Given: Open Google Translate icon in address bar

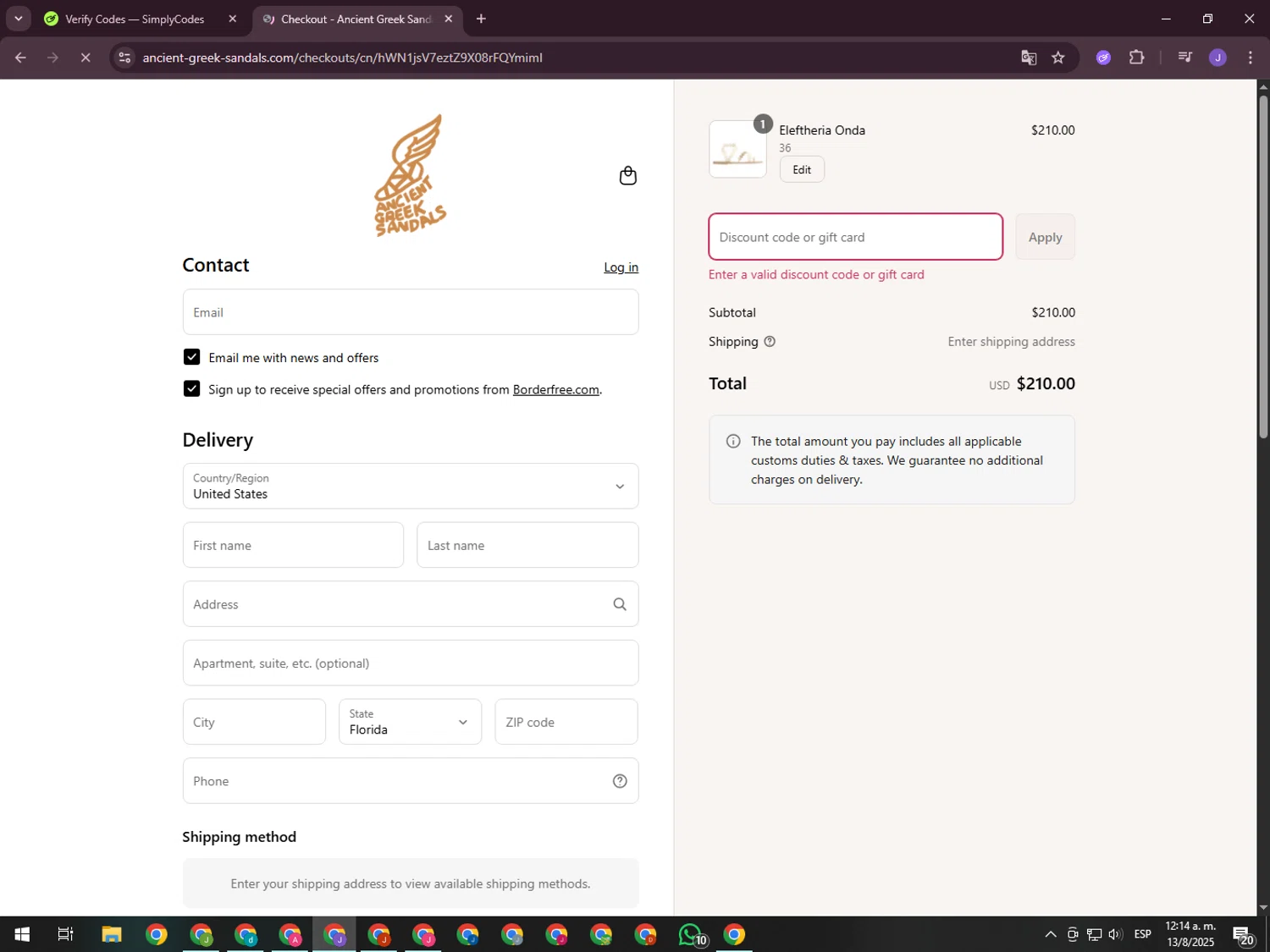Looking at the screenshot, I should tap(1029, 58).
